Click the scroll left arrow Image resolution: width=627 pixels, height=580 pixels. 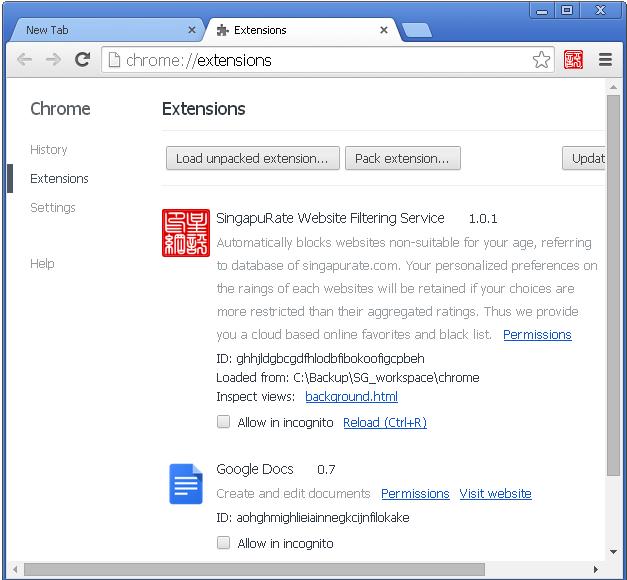tap(15, 569)
